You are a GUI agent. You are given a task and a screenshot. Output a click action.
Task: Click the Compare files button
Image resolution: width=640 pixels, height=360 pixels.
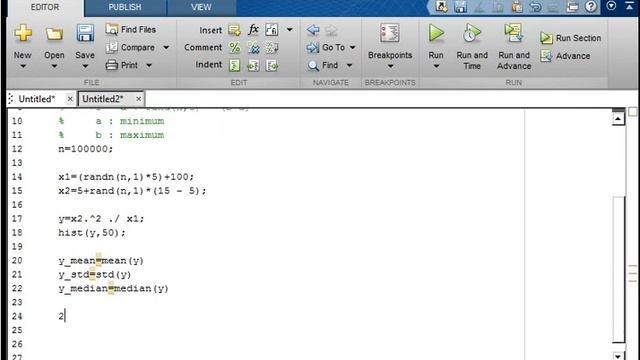pyautogui.click(x=131, y=47)
